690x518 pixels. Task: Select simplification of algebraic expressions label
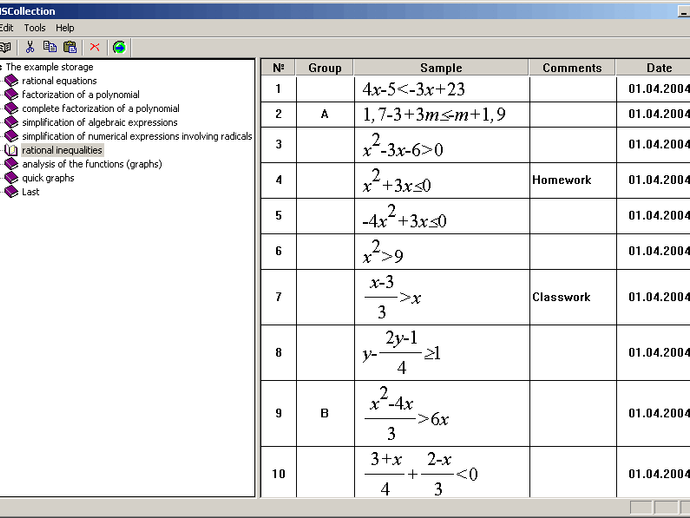point(100,122)
